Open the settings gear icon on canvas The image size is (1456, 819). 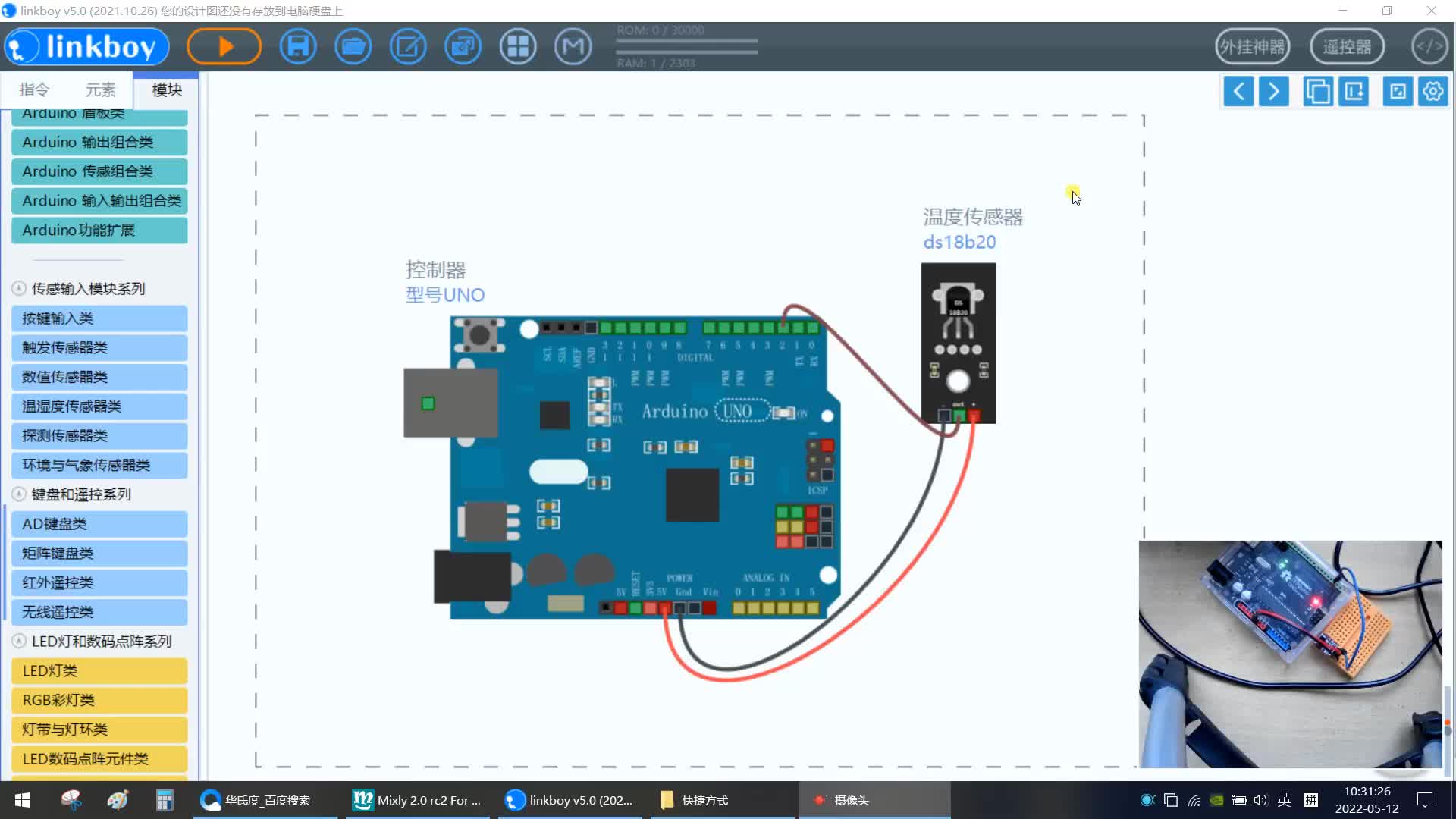point(1433,92)
